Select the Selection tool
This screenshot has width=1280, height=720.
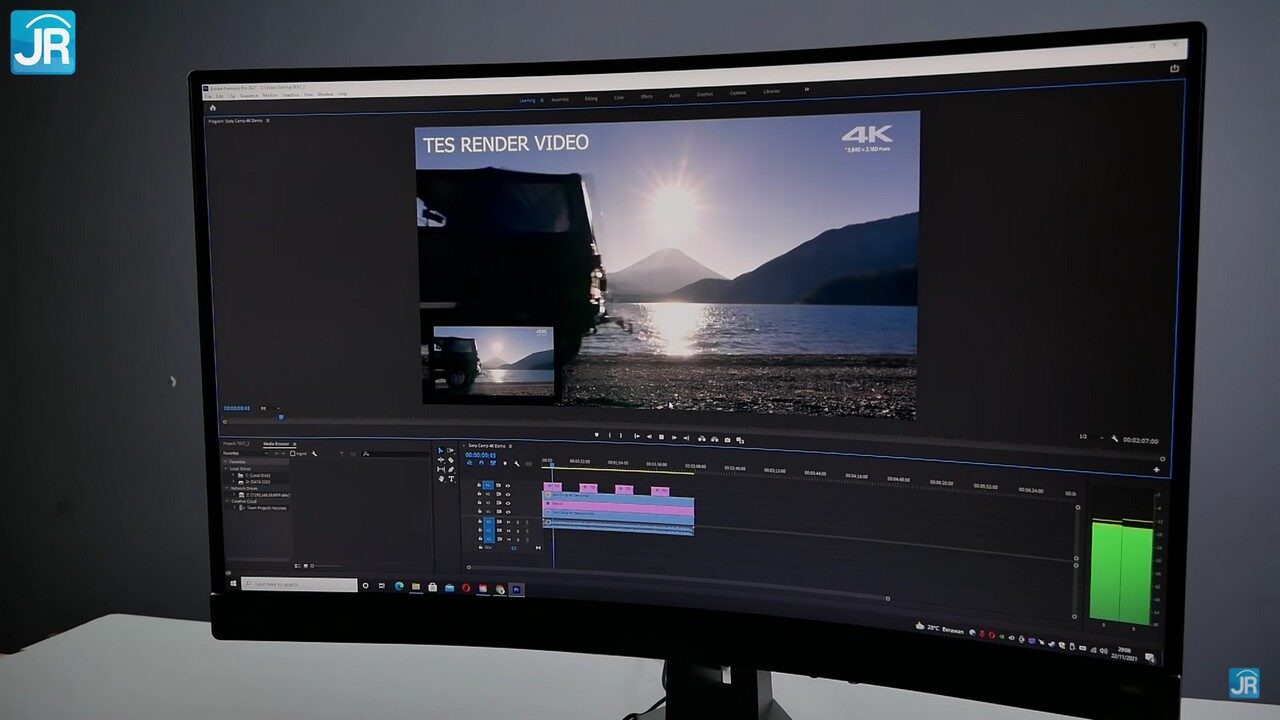(x=440, y=450)
